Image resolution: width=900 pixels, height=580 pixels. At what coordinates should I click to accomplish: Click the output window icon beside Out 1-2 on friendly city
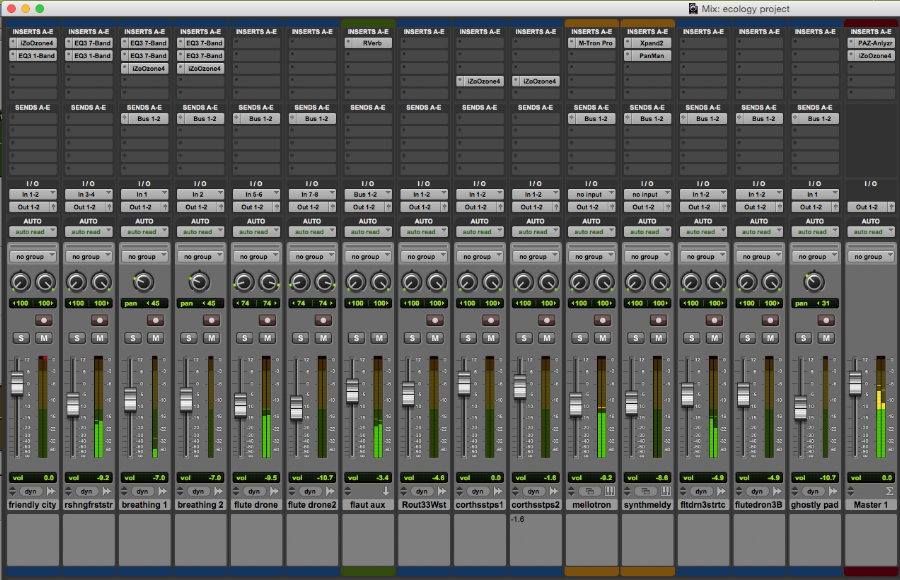[x=53, y=207]
